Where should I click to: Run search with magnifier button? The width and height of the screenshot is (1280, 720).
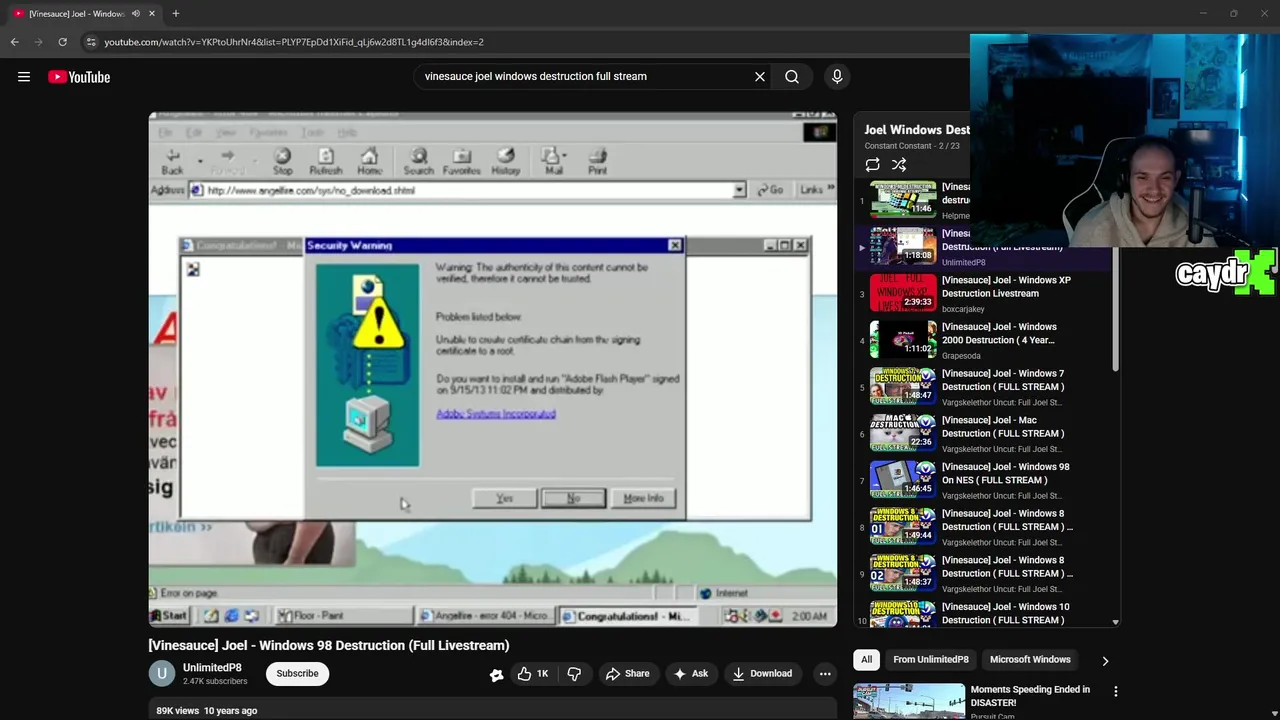pyautogui.click(x=792, y=76)
